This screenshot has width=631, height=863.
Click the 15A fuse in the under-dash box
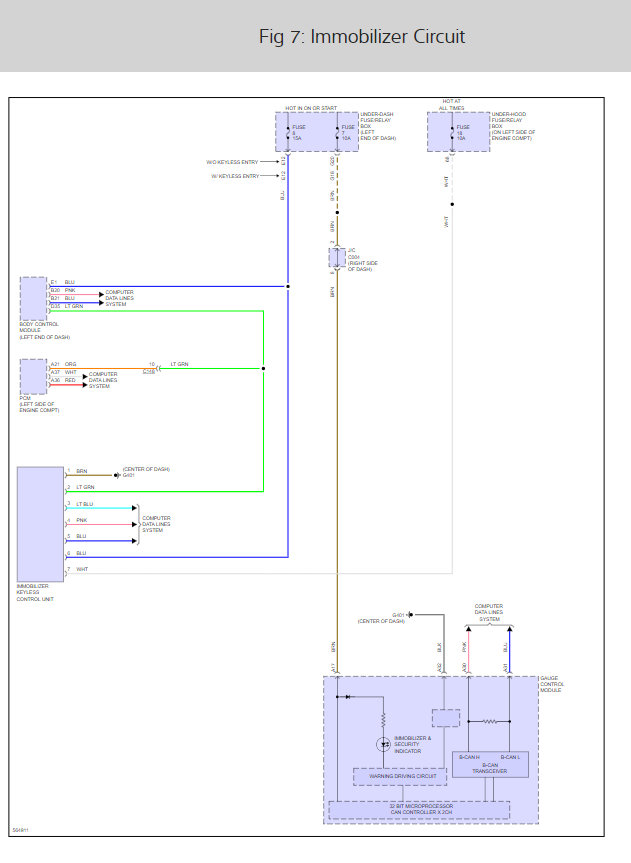pos(289,133)
